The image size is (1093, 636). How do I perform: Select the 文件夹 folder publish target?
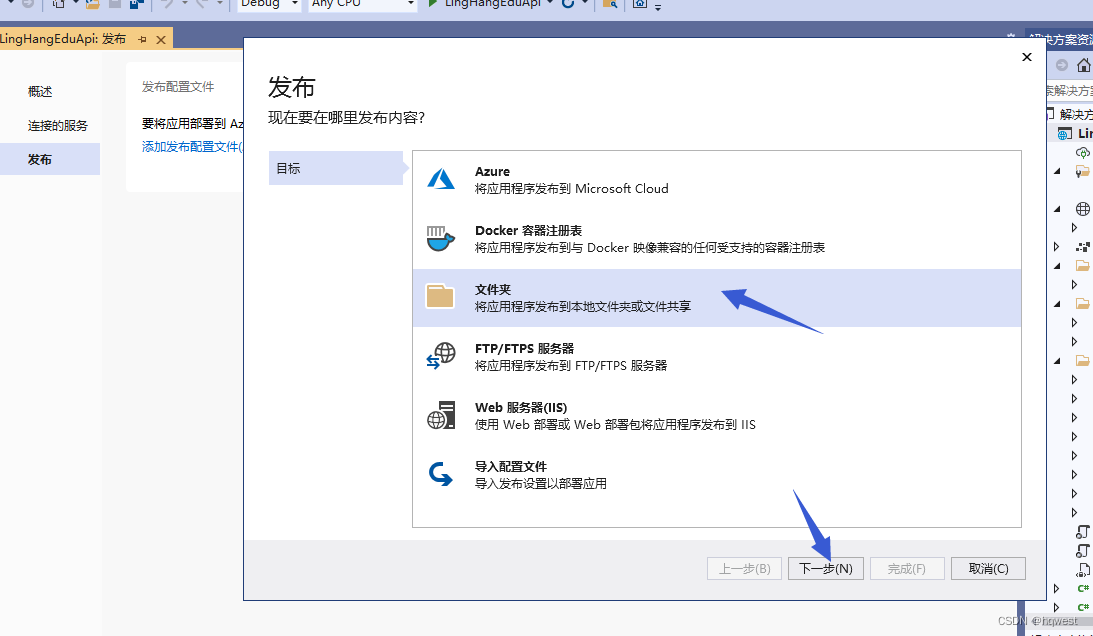[x=717, y=298]
